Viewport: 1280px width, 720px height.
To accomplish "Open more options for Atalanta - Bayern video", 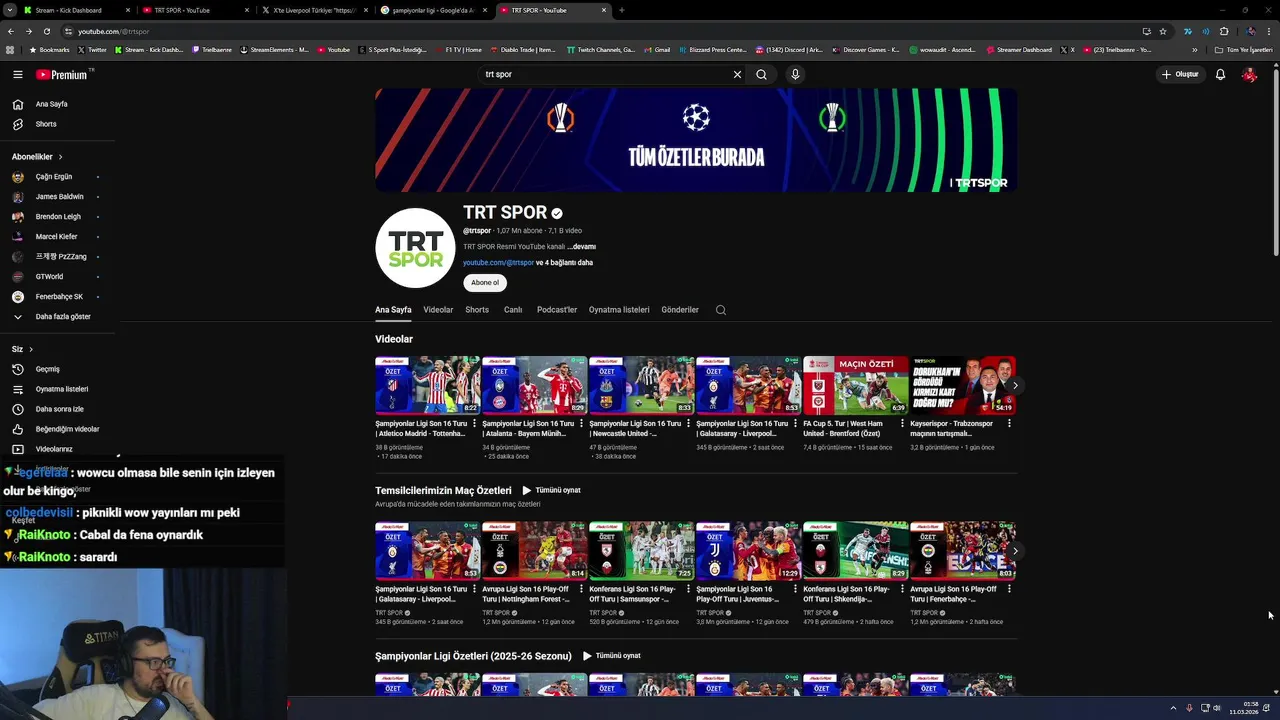I will (x=581, y=423).
